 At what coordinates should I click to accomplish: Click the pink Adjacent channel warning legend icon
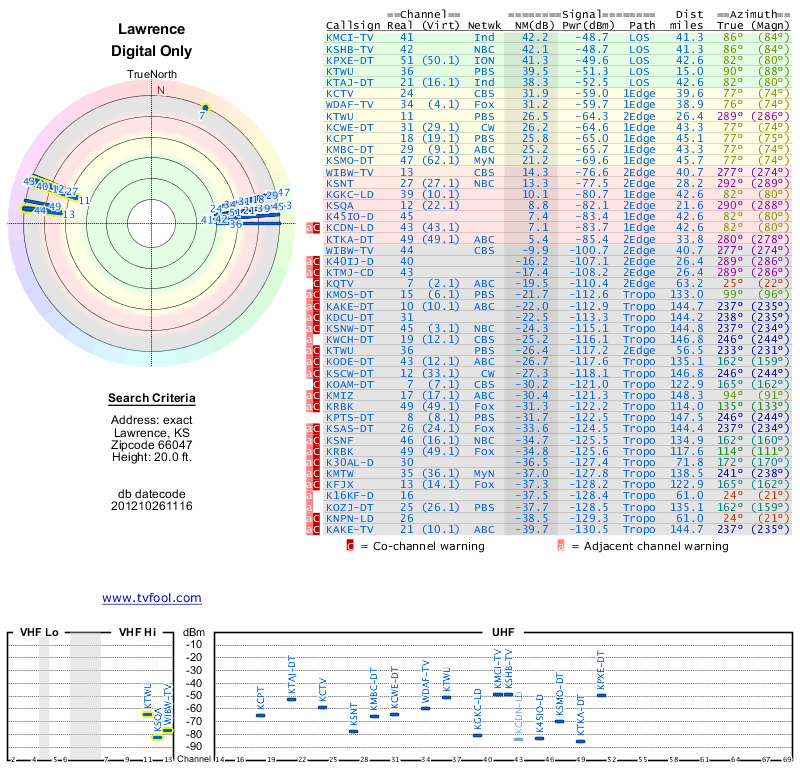pyautogui.click(x=561, y=546)
